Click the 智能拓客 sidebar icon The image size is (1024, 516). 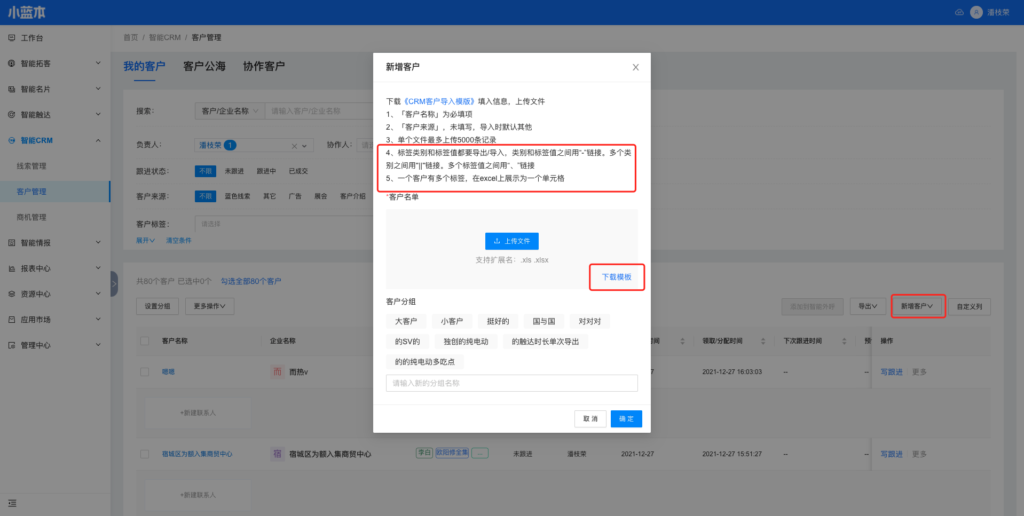(11, 63)
